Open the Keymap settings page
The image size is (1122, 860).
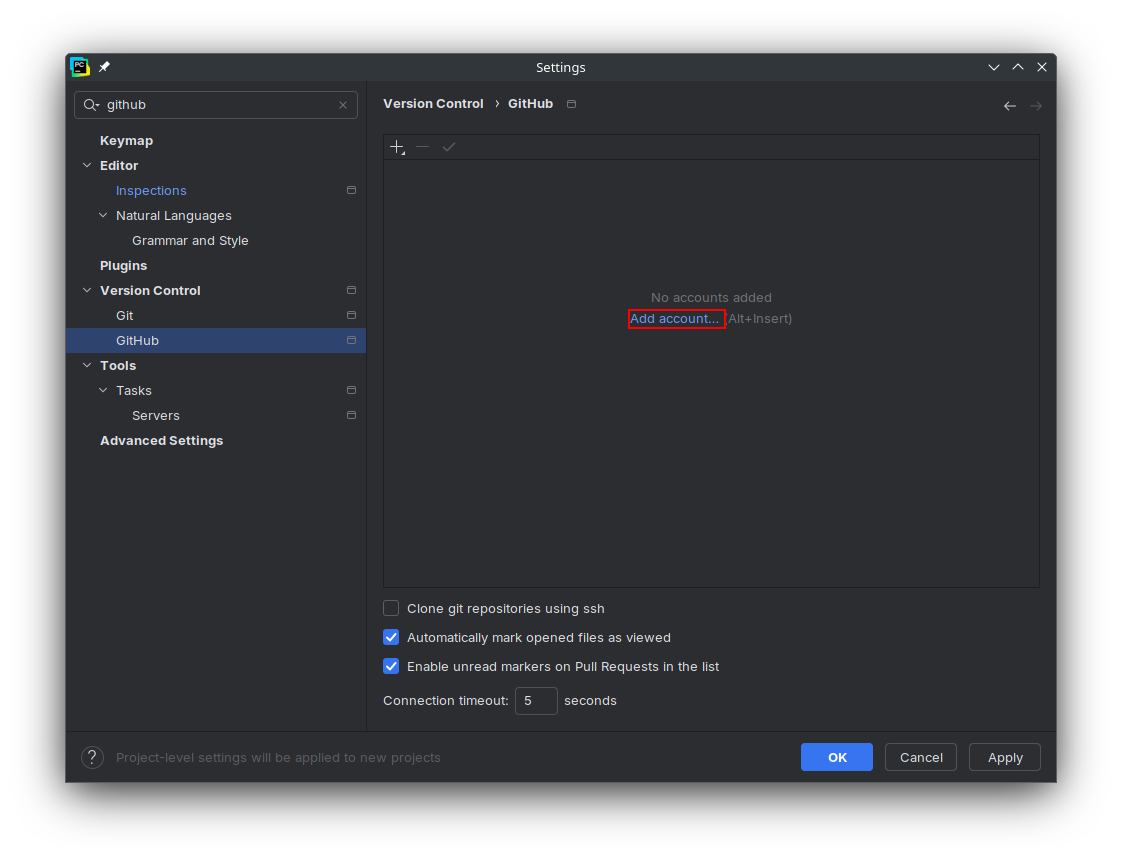126,140
